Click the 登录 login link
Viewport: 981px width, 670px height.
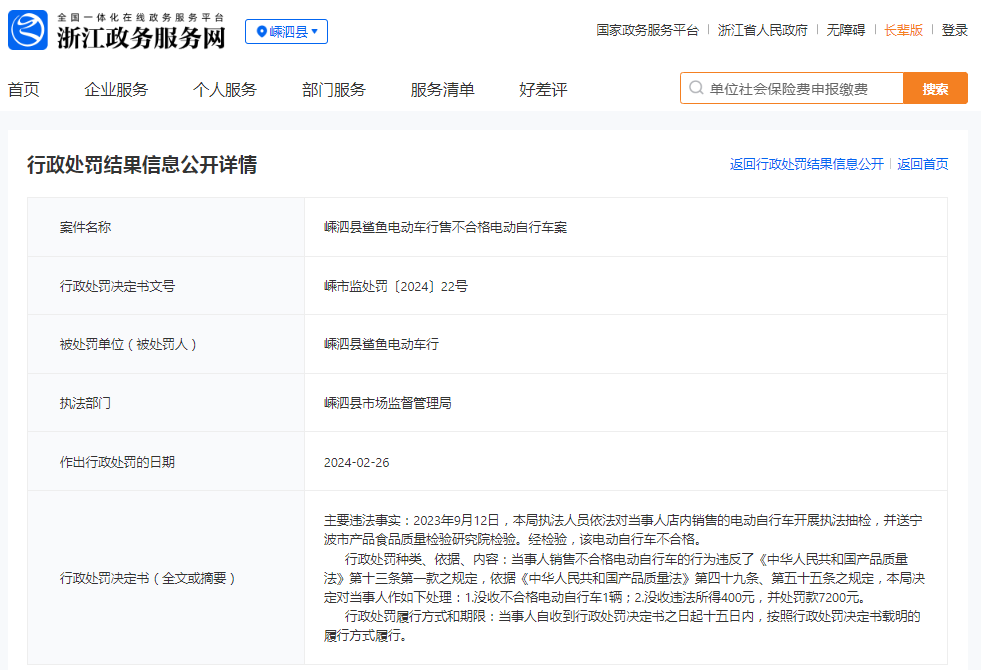pos(954,30)
